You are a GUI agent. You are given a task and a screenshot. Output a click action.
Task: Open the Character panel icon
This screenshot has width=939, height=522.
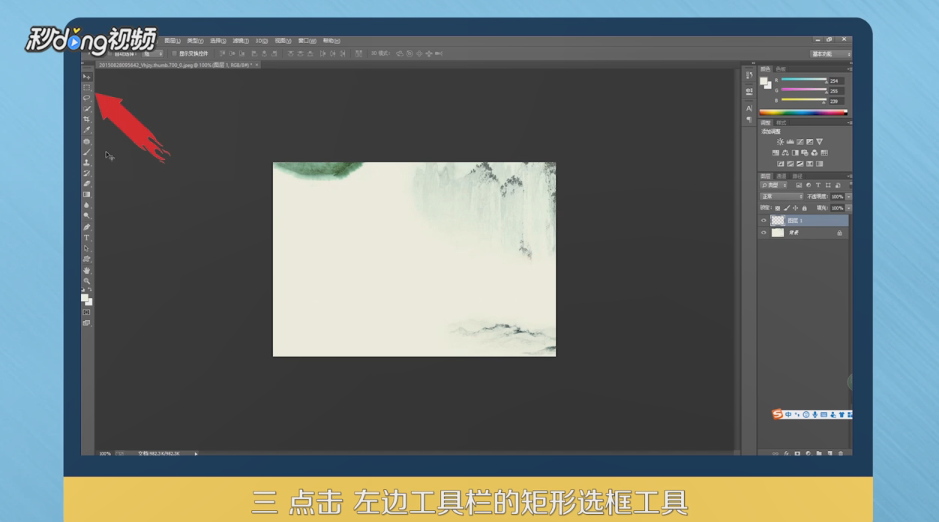[x=749, y=108]
